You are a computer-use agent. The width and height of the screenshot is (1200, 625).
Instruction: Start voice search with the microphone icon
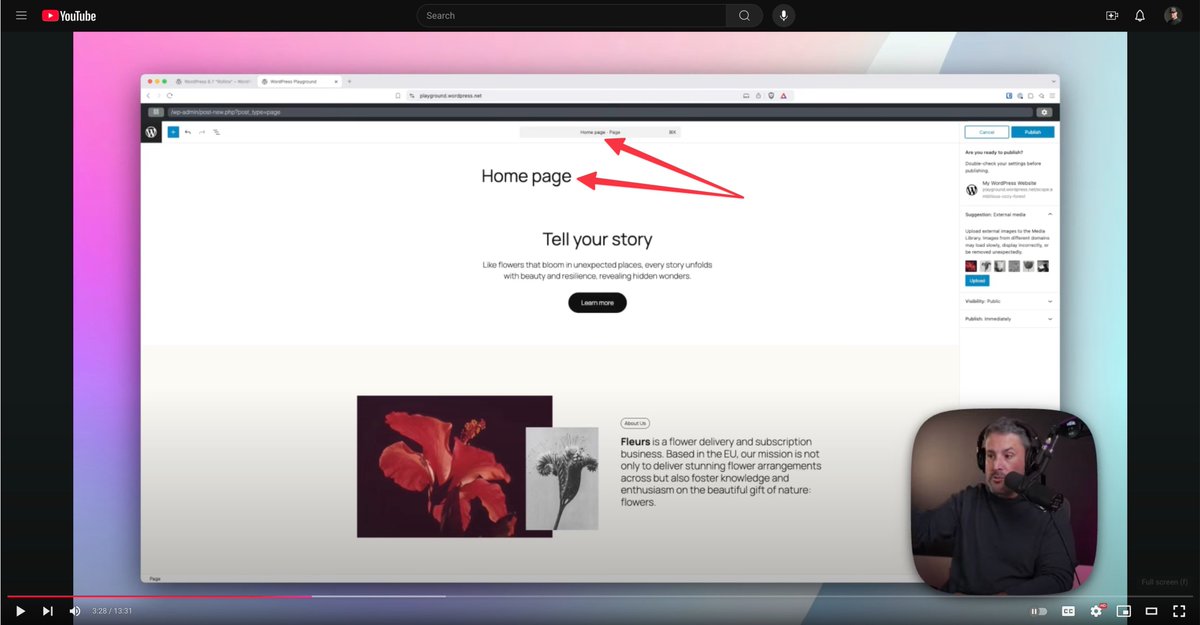coord(784,15)
